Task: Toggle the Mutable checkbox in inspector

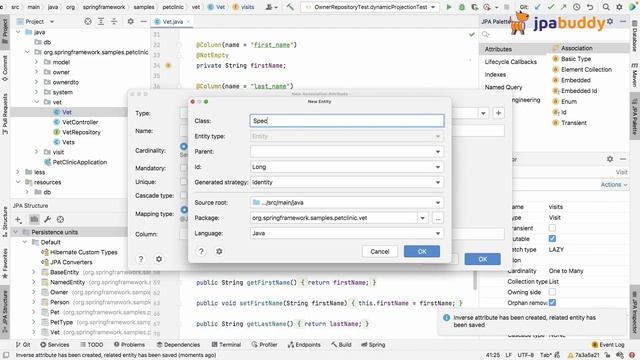Action: 552,239
